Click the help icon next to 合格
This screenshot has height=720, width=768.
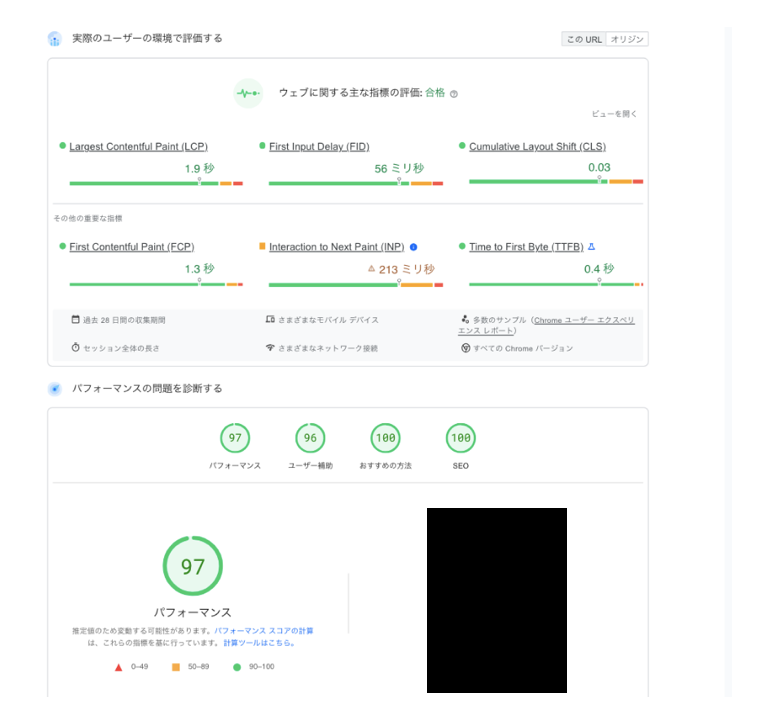pyautogui.click(x=454, y=94)
